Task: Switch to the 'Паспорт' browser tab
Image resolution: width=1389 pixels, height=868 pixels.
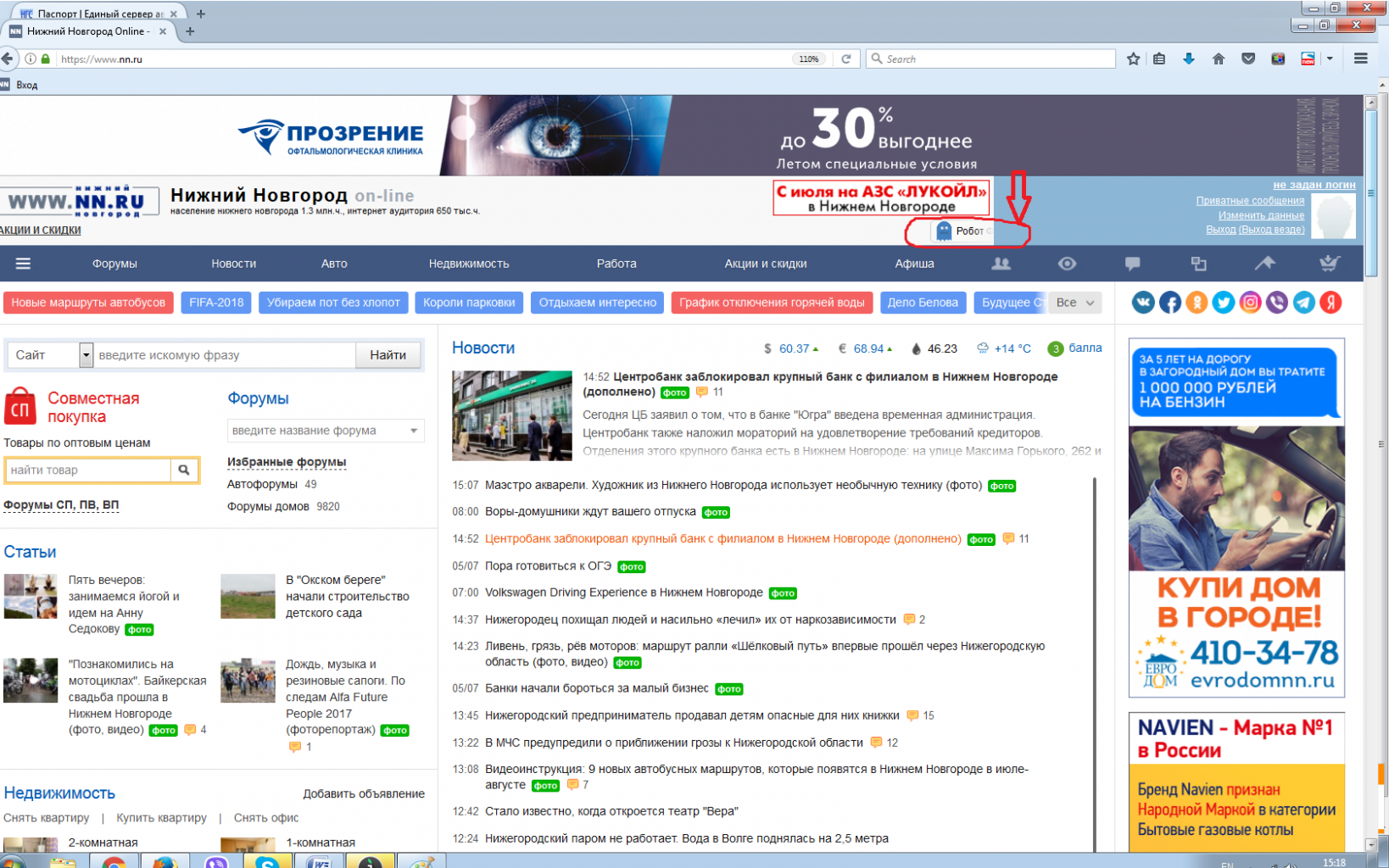Action: tap(93, 14)
